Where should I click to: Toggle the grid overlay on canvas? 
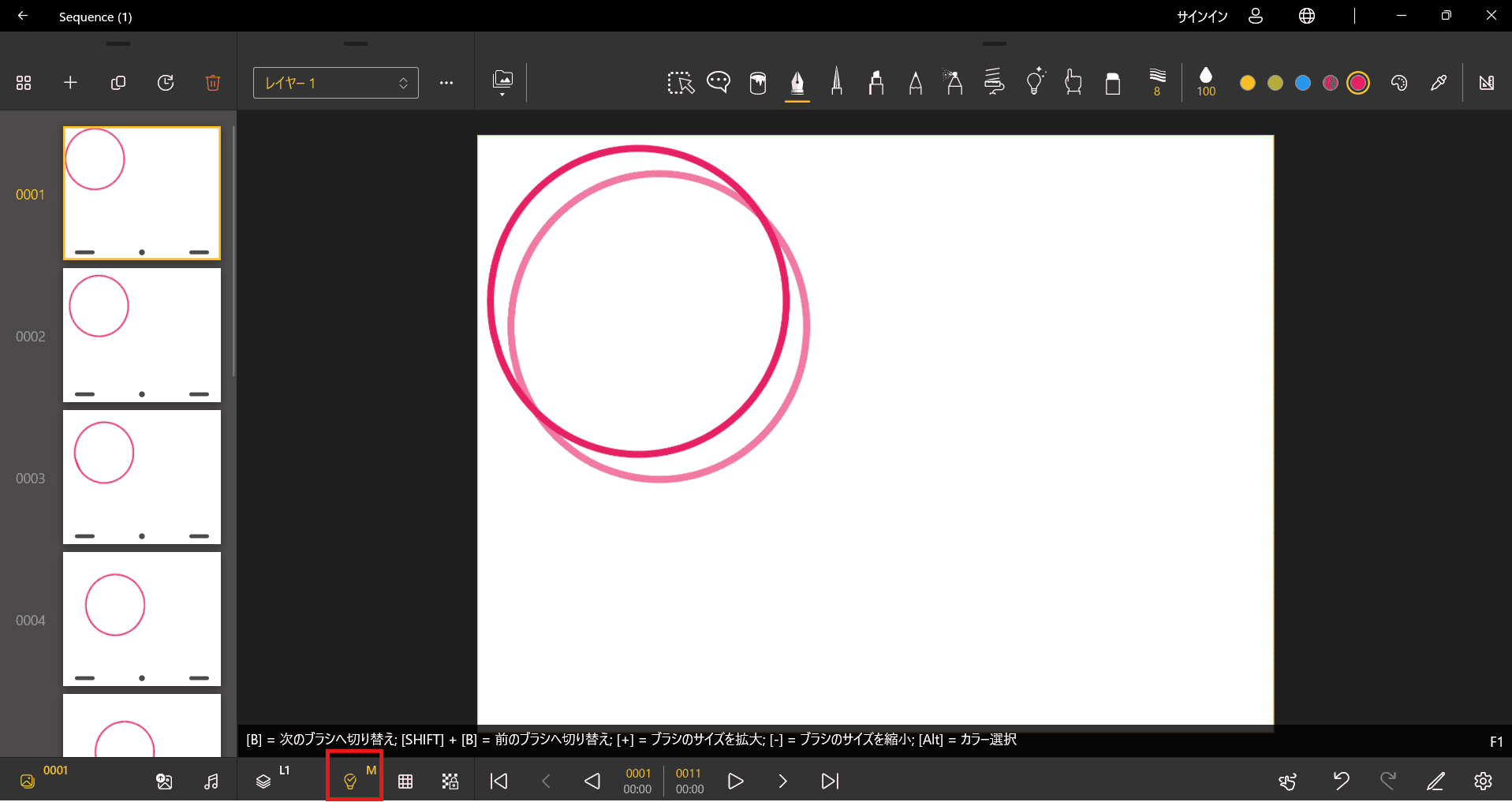(x=405, y=781)
